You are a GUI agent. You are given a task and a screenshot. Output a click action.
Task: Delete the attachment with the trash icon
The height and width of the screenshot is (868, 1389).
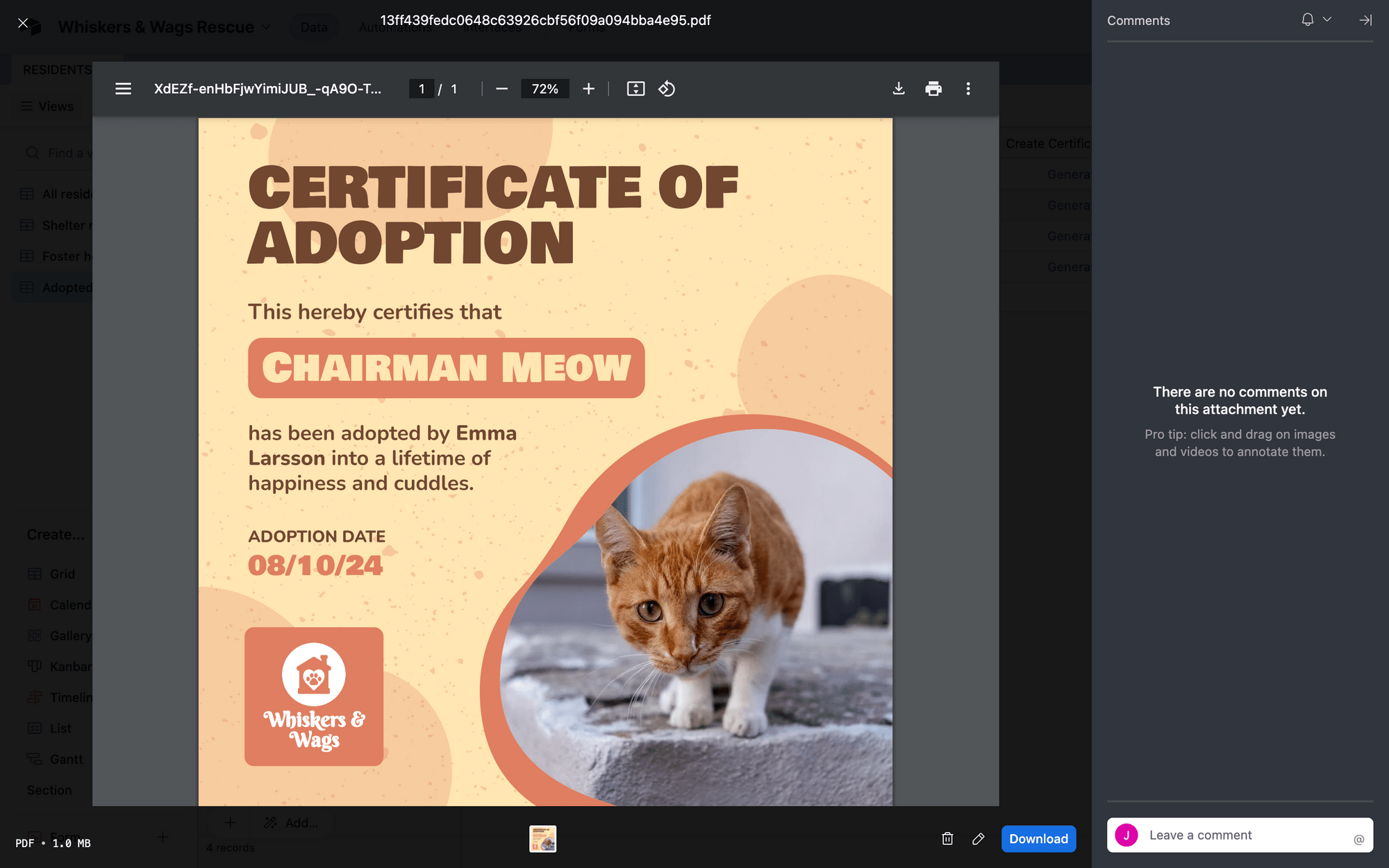pos(947,839)
